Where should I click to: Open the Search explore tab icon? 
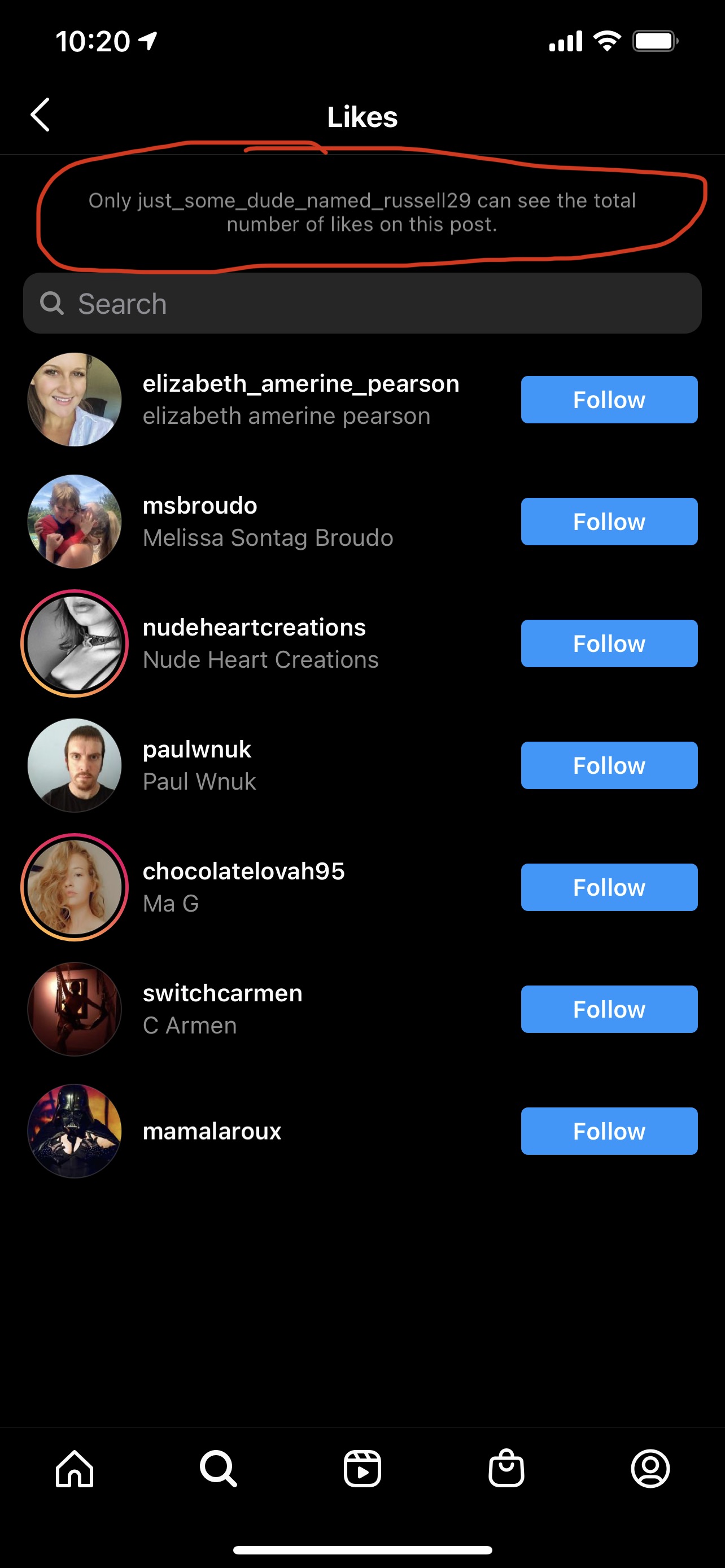click(x=219, y=1469)
